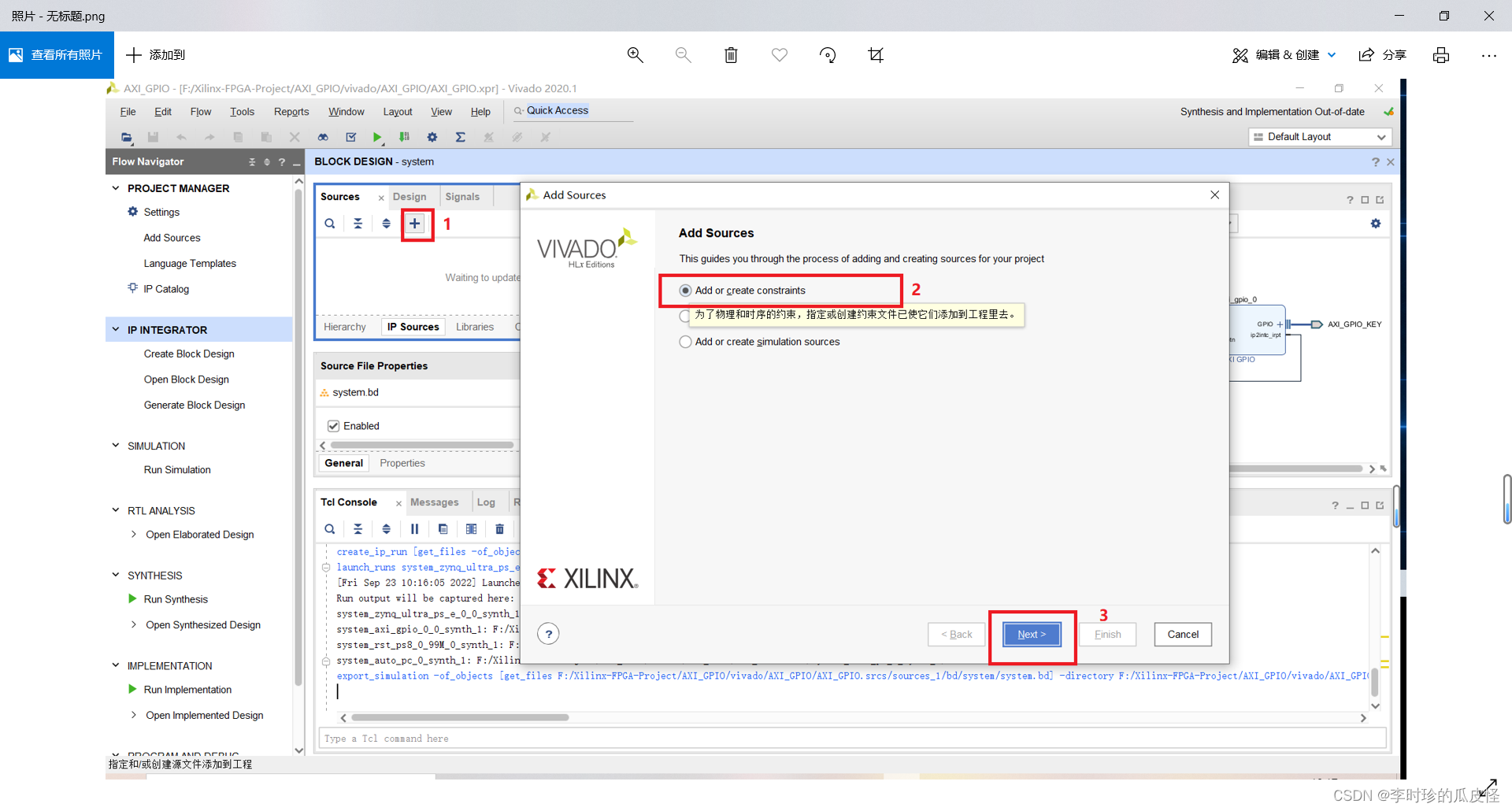Click help question icon in Add Sources dialog
This screenshot has width=1512, height=811.
pyautogui.click(x=549, y=634)
